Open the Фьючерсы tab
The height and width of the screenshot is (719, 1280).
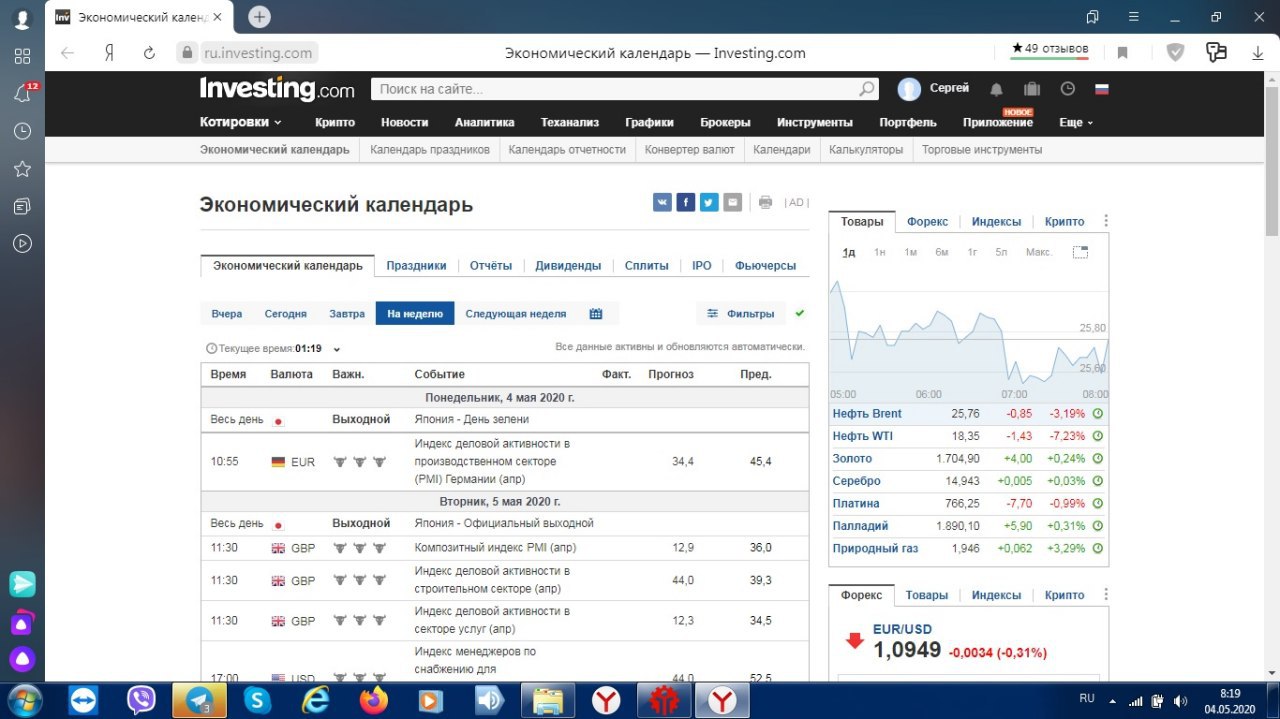(x=765, y=266)
